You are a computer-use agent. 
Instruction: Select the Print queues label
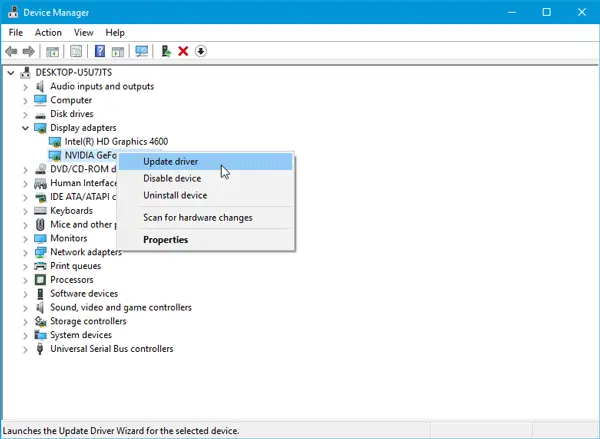click(75, 266)
